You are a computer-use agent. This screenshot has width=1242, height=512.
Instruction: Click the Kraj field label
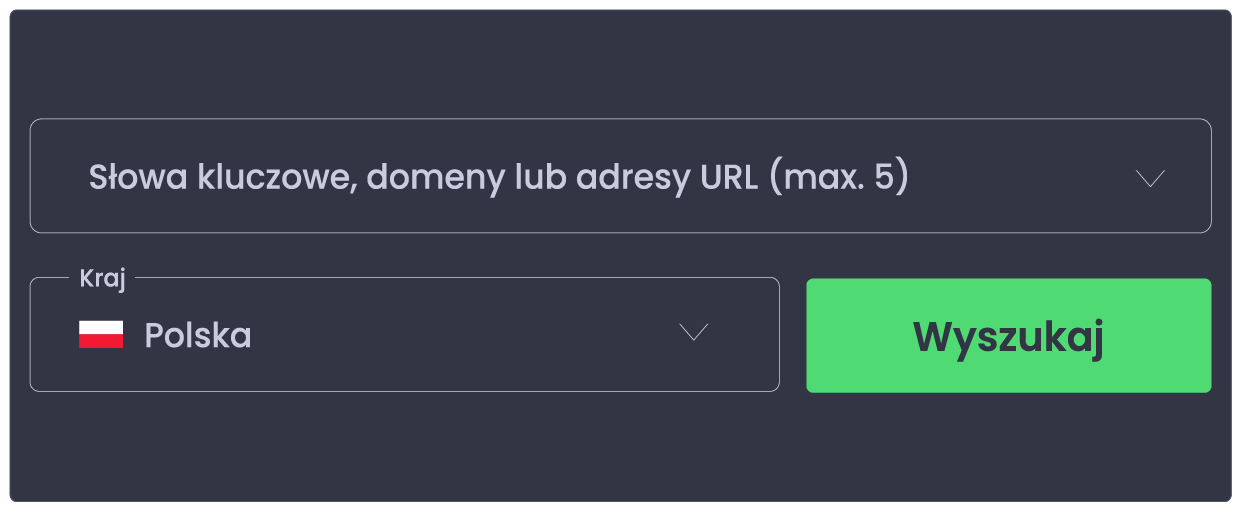point(103,279)
